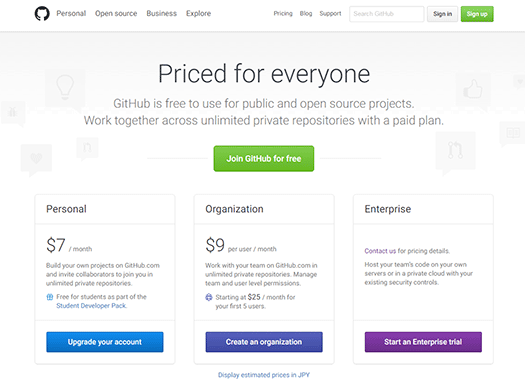Open the Personal navigation menu item
525x387 pixels.
point(71,13)
